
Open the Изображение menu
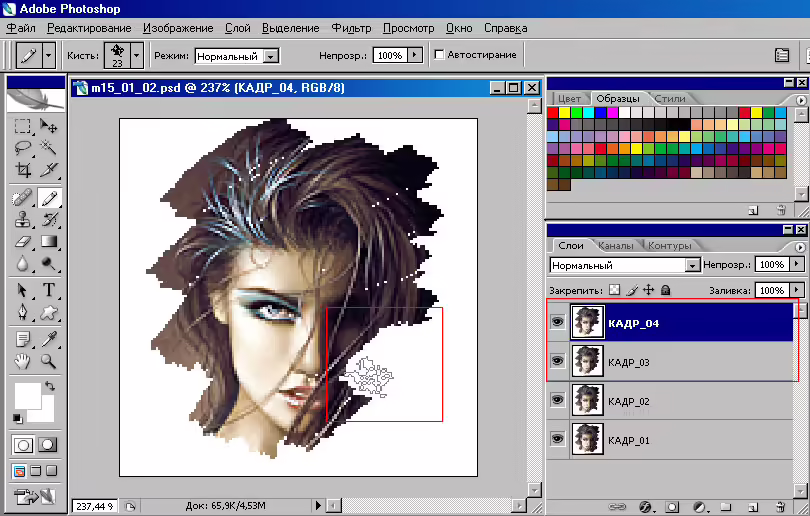[178, 28]
